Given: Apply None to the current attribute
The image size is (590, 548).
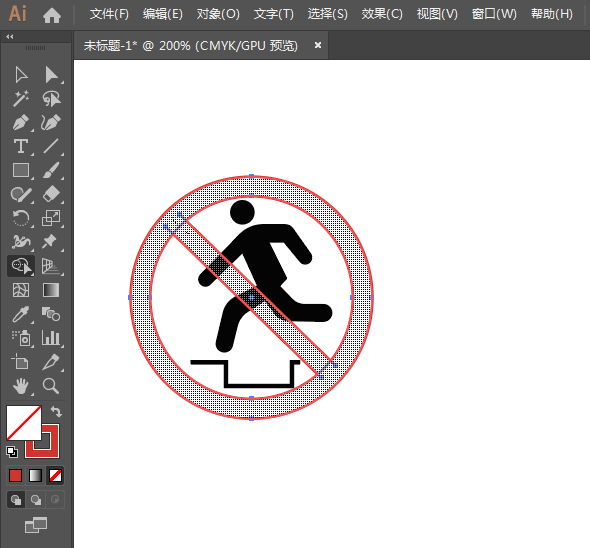Looking at the screenshot, I should click(x=56, y=476).
